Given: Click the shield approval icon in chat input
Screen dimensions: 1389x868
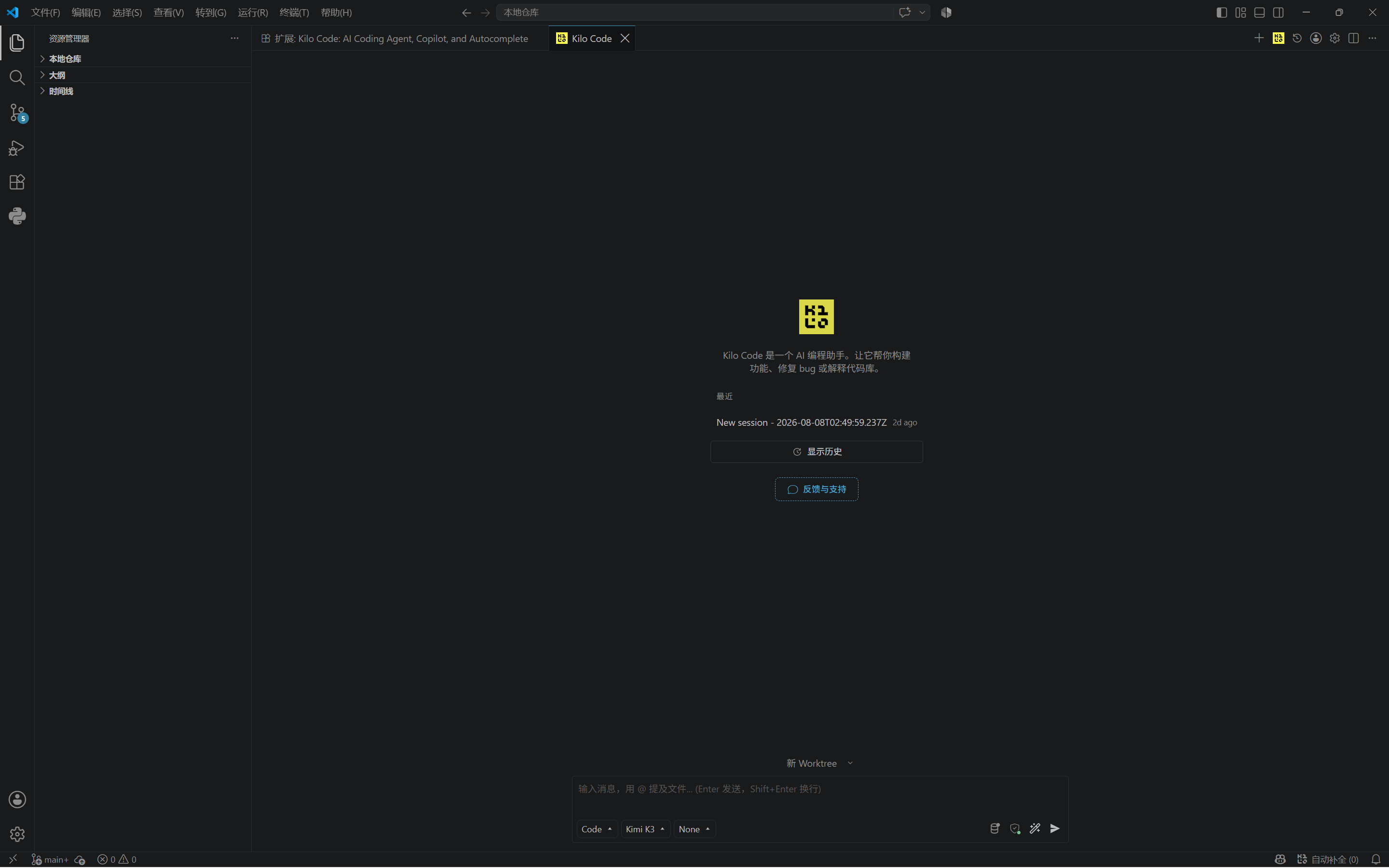Looking at the screenshot, I should [x=1015, y=828].
